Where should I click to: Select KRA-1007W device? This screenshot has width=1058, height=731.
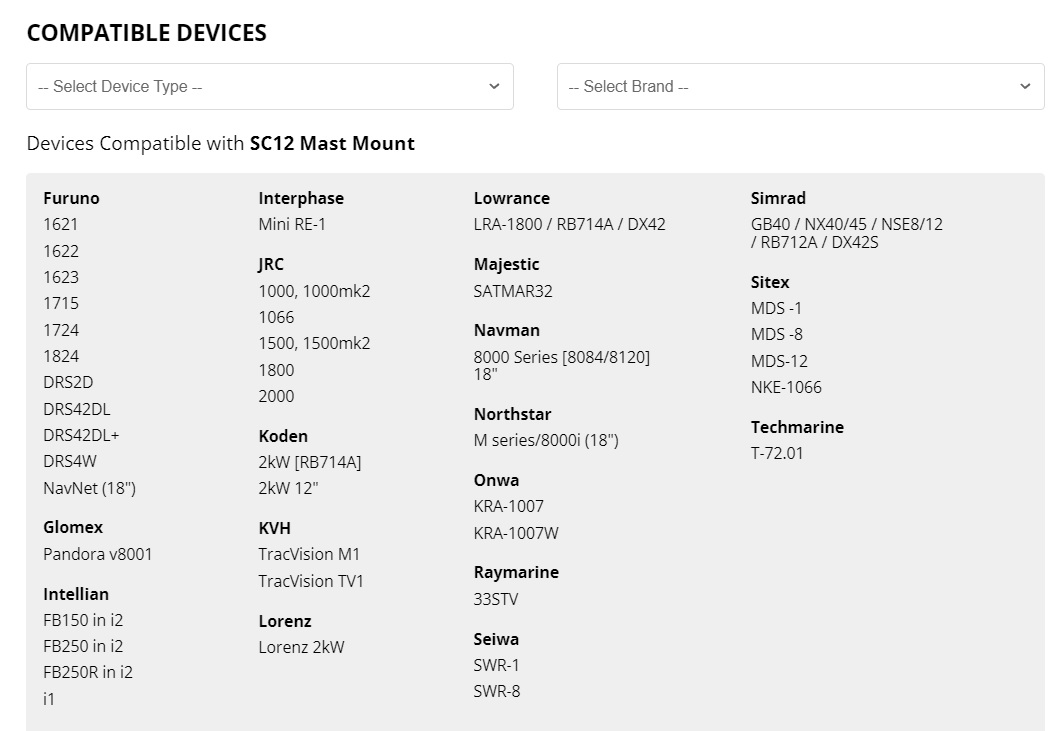[x=516, y=533]
